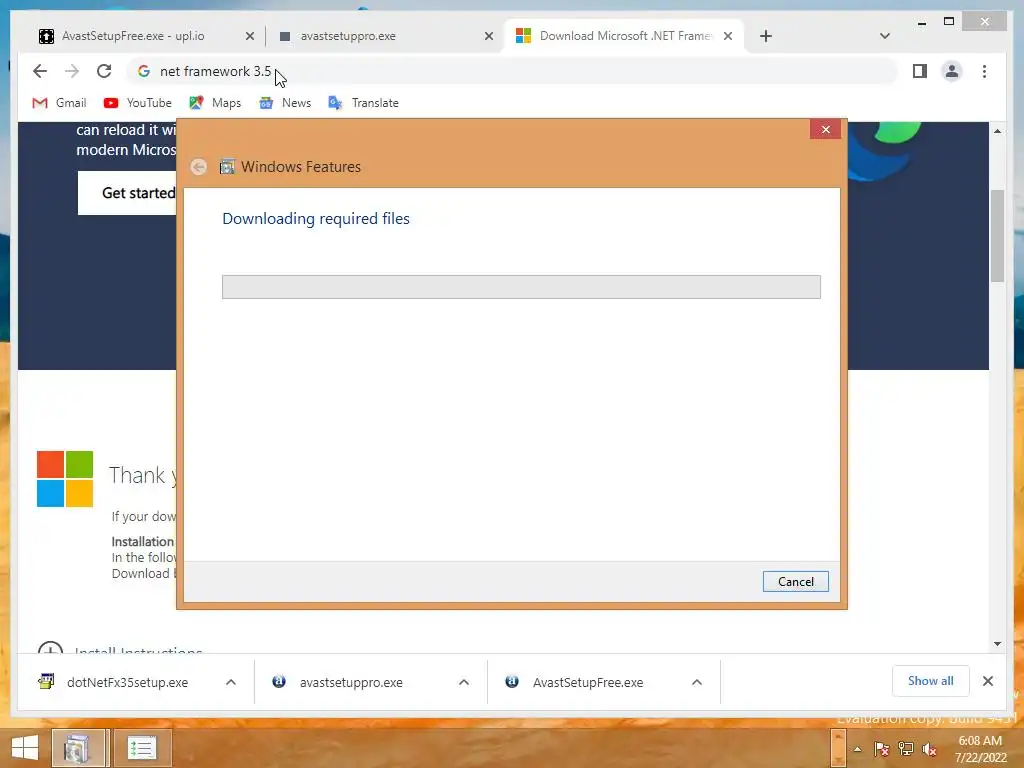This screenshot has width=1024, height=768.
Task: Click the muted volume tray icon
Action: coord(929,749)
